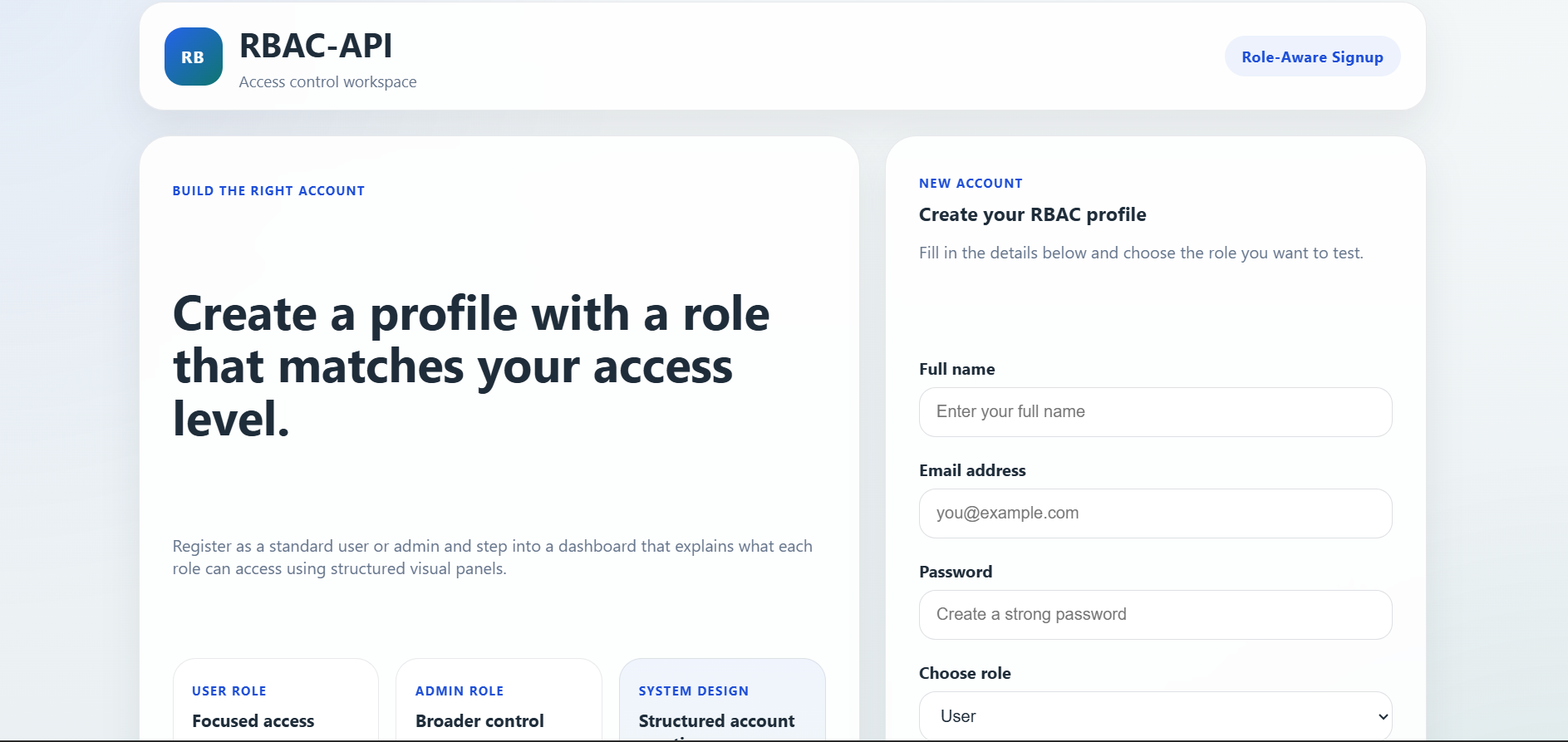Open the Choose role dropdown
The image size is (1568, 742).
point(1154,716)
